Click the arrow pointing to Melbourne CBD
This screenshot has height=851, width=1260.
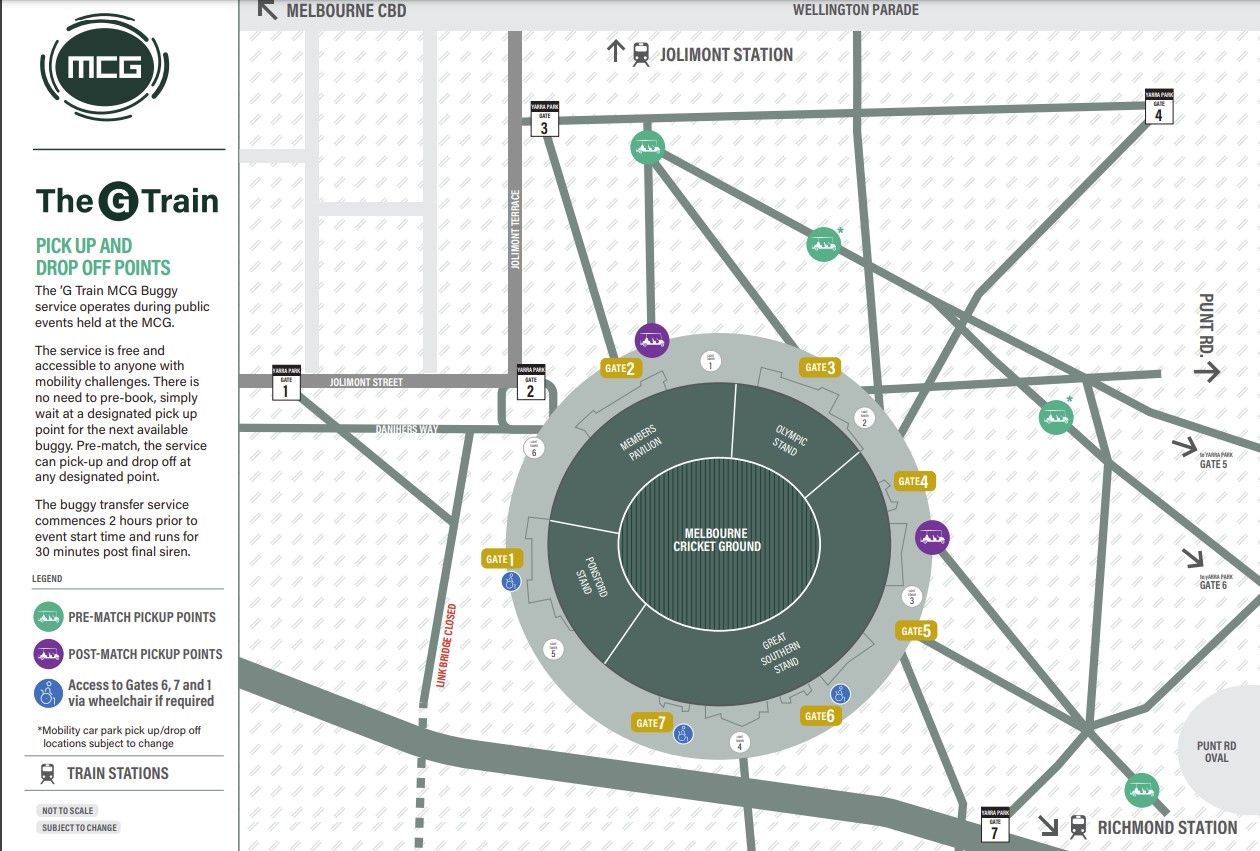click(267, 10)
